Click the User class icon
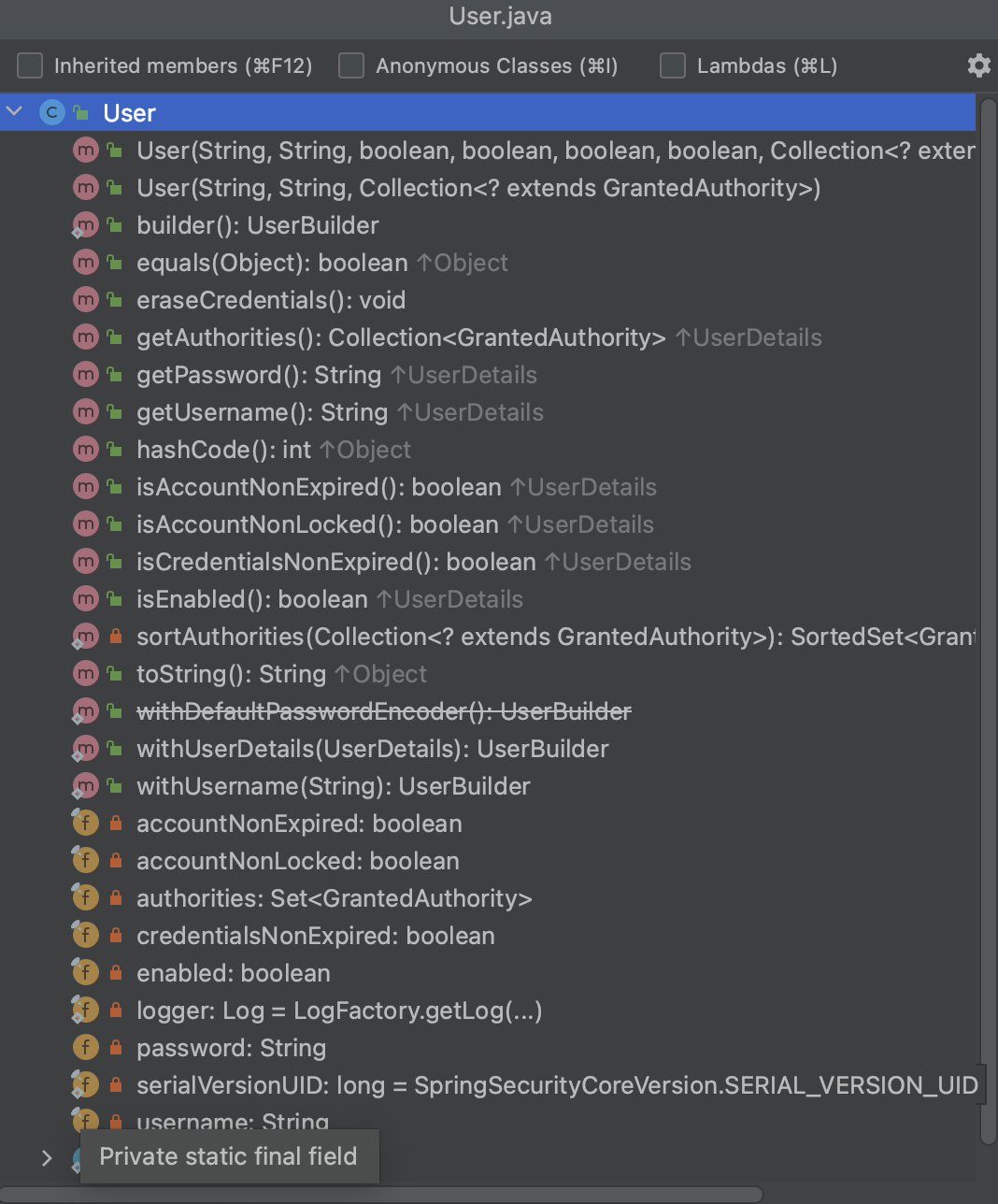The image size is (998, 1204). pos(52,113)
